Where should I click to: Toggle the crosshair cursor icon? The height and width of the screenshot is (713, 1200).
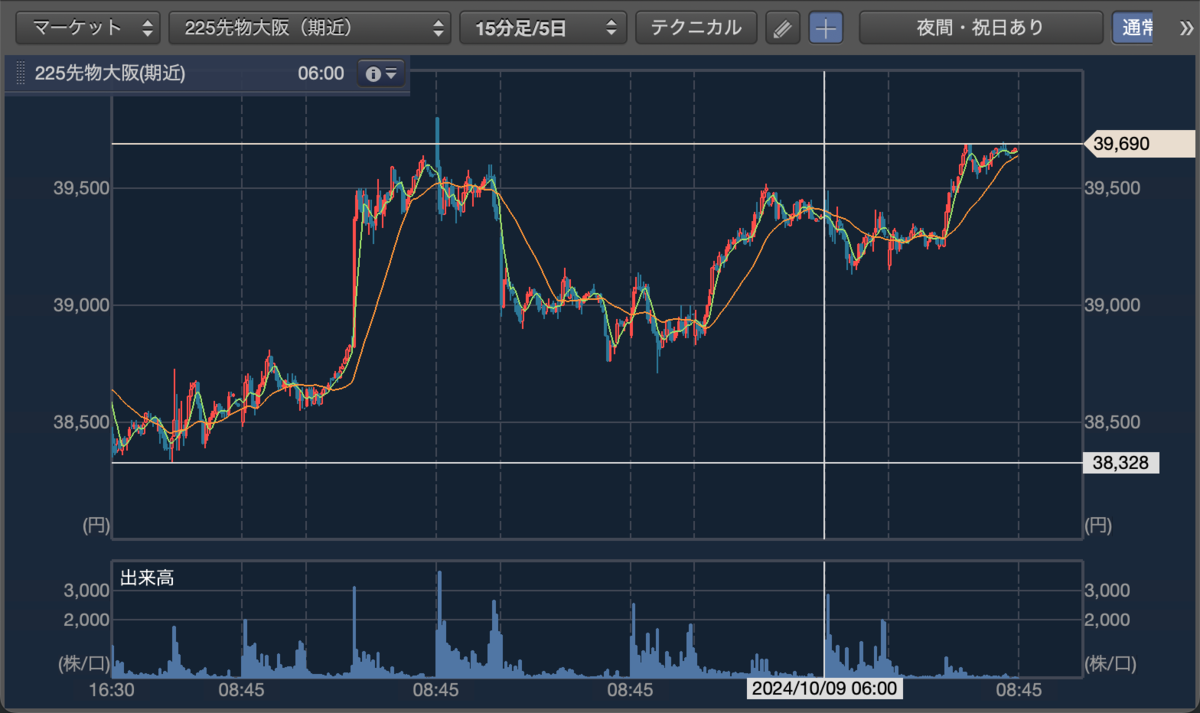click(x=826, y=28)
